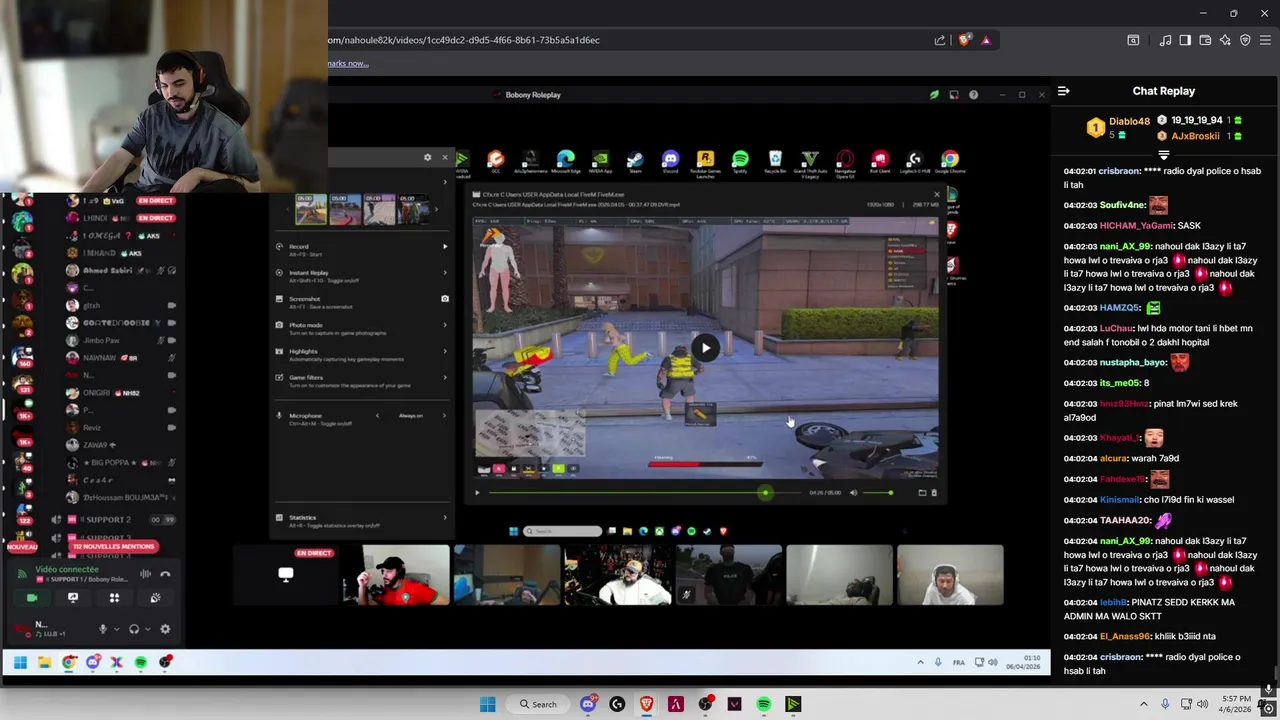Open the tab search icon in Brave
Image resolution: width=1280 pixels, height=720 pixels.
pyautogui.click(x=1133, y=40)
